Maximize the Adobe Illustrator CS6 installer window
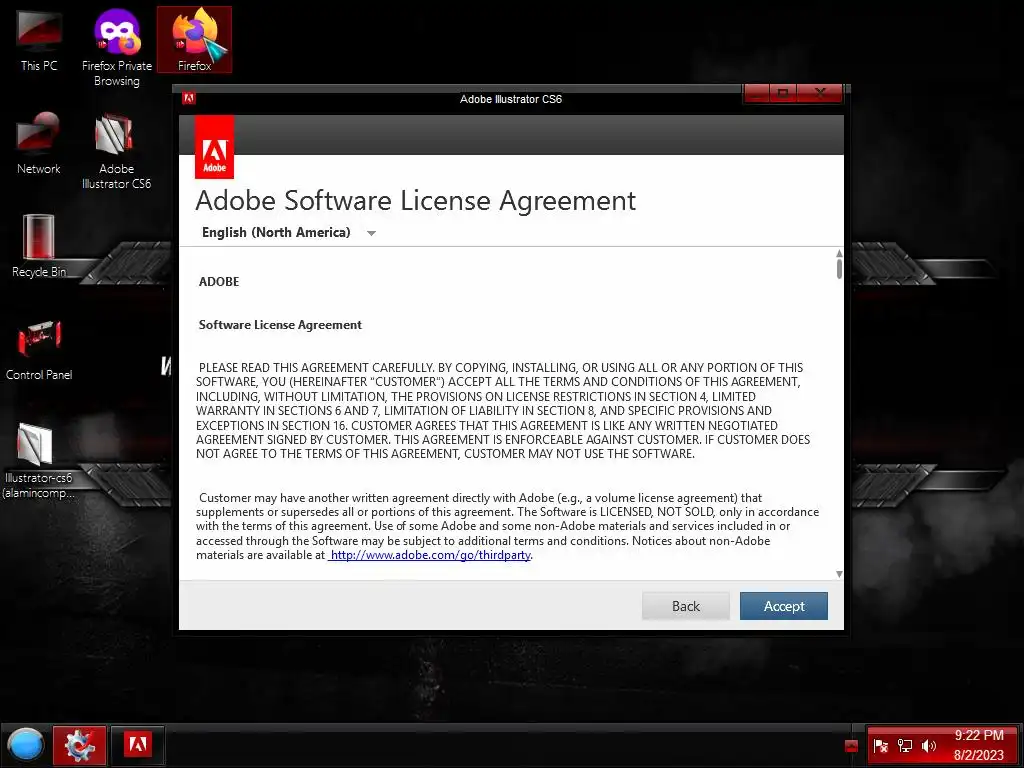 [784, 93]
